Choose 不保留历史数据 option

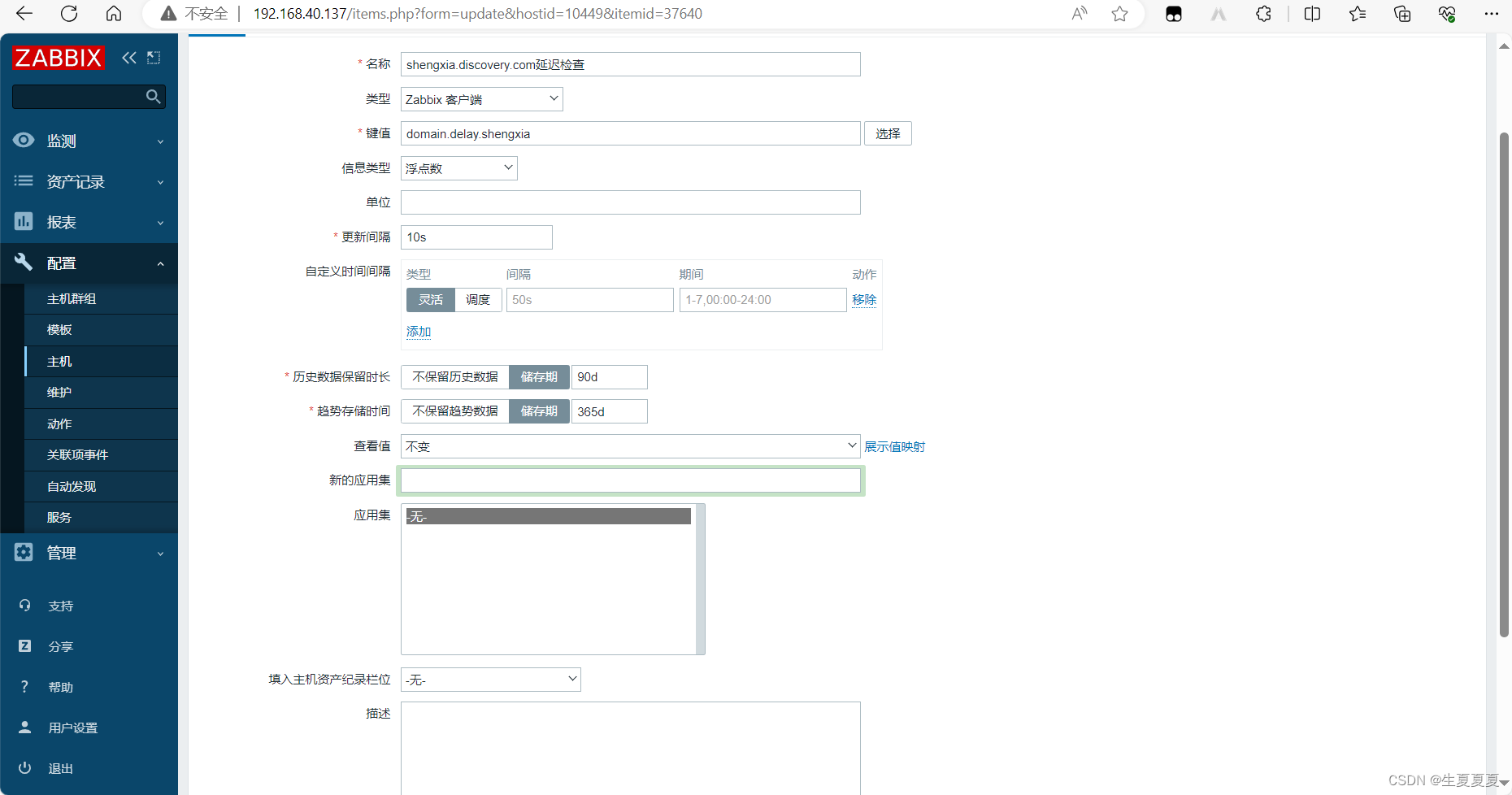tap(455, 377)
